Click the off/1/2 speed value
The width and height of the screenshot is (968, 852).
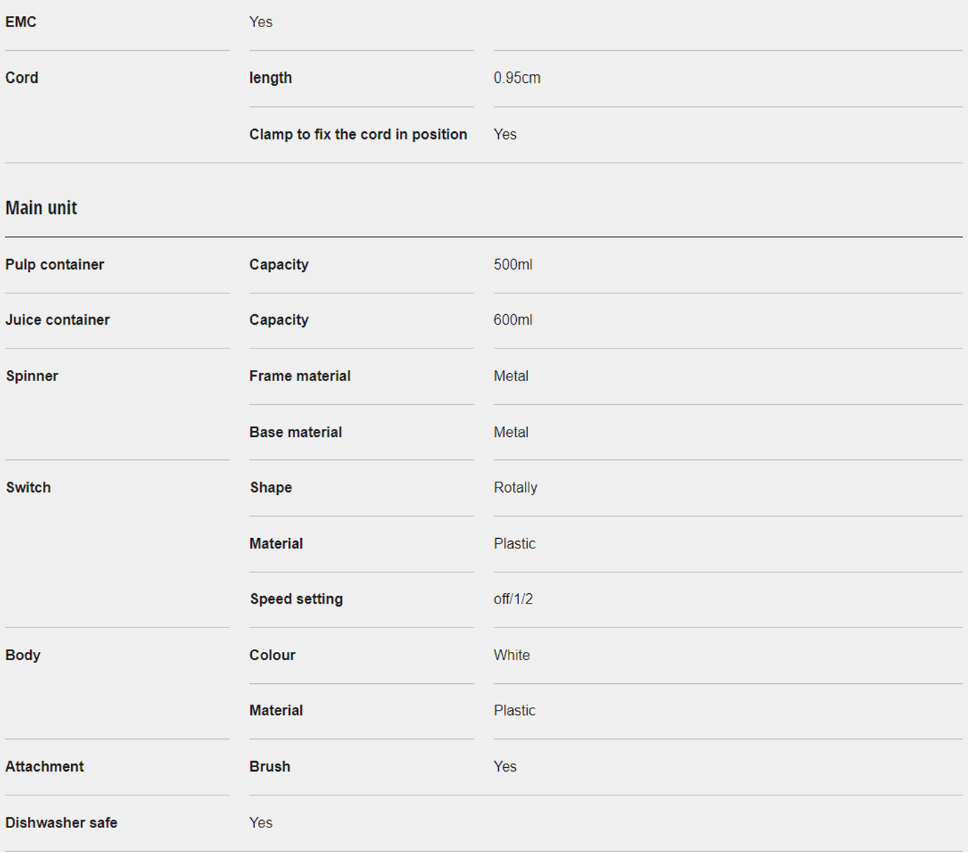(513, 599)
